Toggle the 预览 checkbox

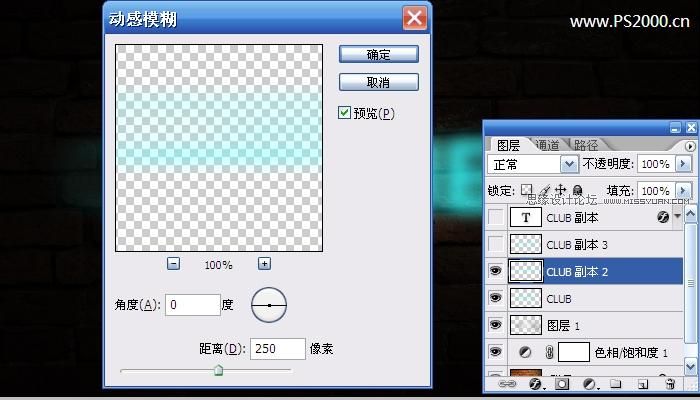344,112
